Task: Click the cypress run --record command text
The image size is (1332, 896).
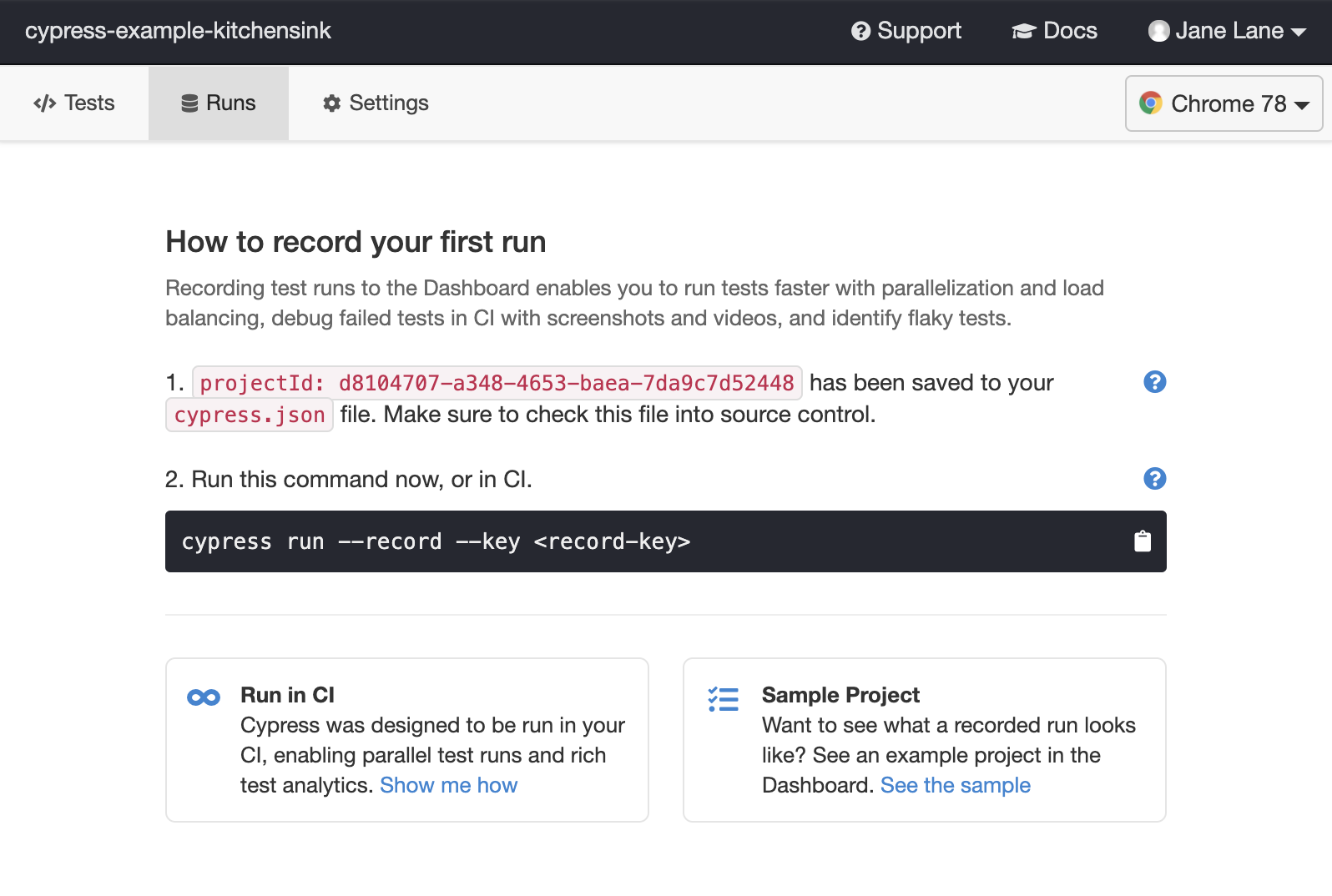Action: [x=436, y=541]
